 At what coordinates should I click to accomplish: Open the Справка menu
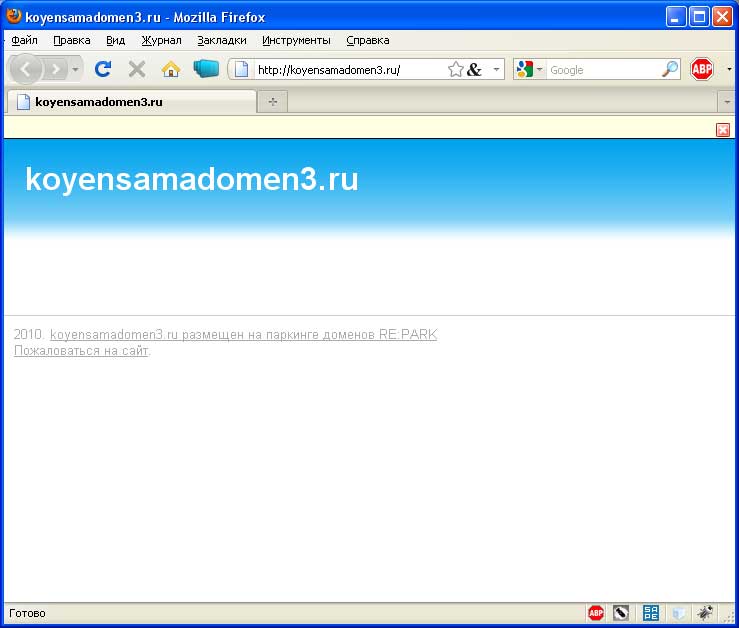click(368, 41)
